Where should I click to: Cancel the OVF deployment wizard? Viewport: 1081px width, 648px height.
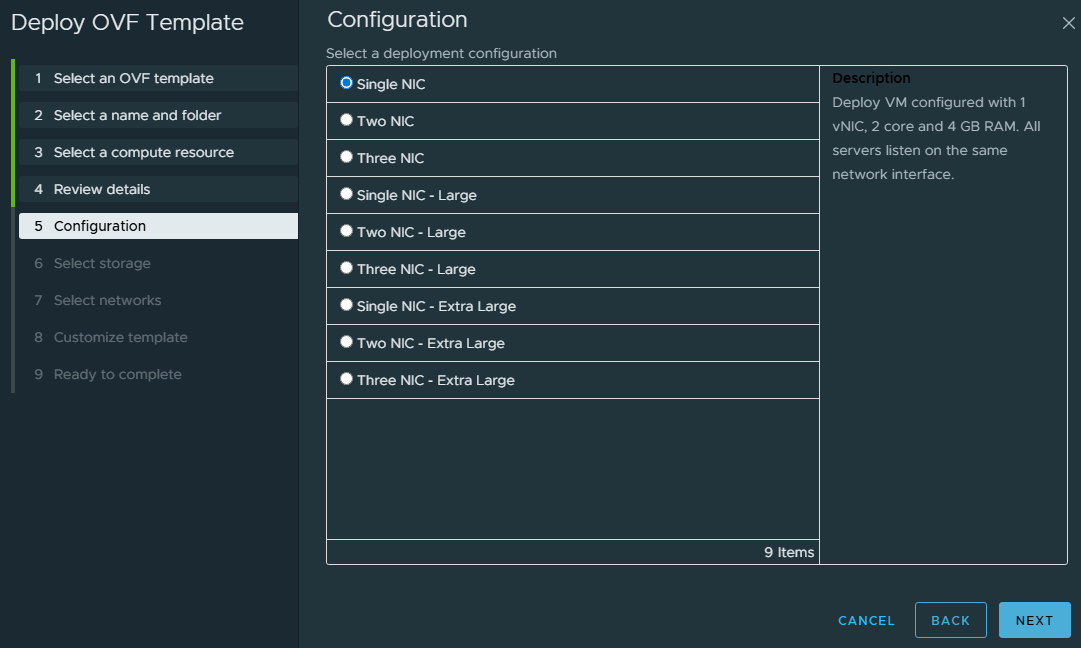point(866,620)
